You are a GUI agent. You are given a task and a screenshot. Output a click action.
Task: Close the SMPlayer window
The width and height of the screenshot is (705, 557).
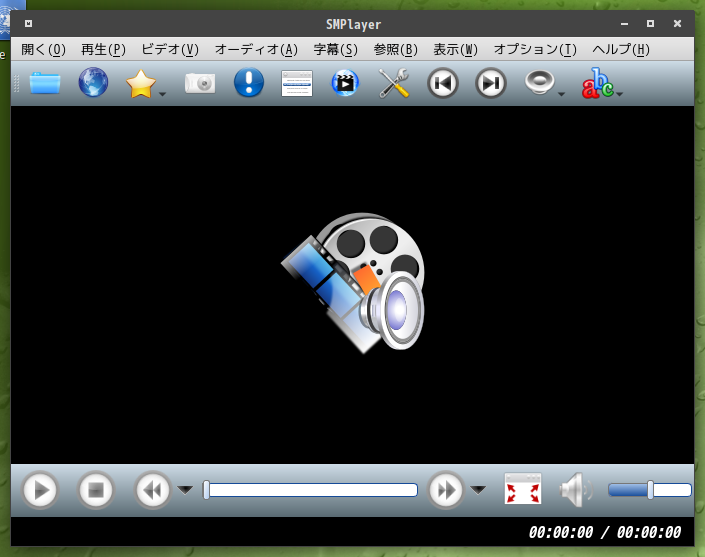(677, 23)
